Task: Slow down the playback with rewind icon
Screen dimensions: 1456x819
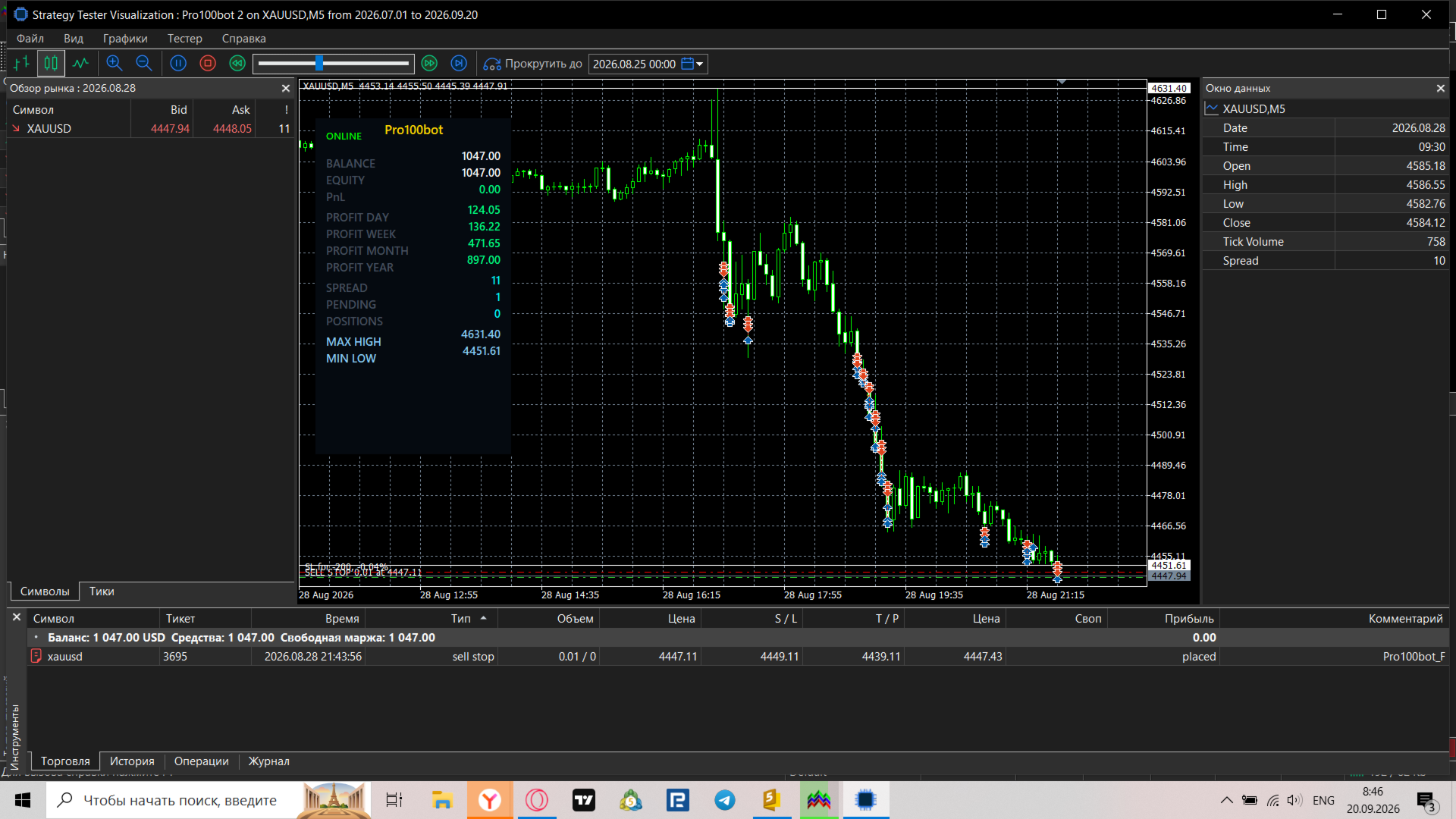Action: [237, 64]
